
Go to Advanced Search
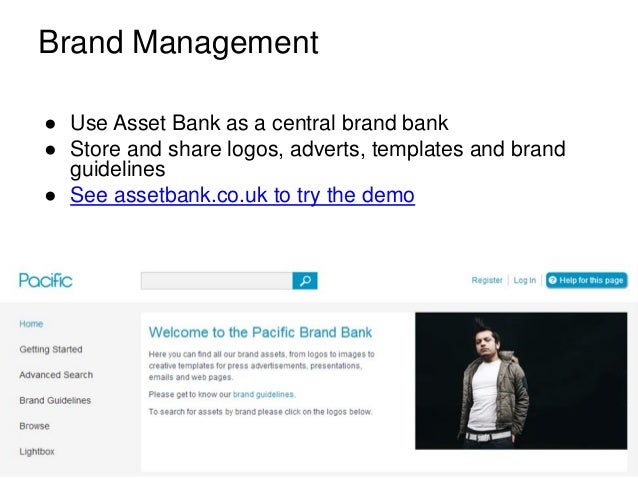(x=56, y=375)
